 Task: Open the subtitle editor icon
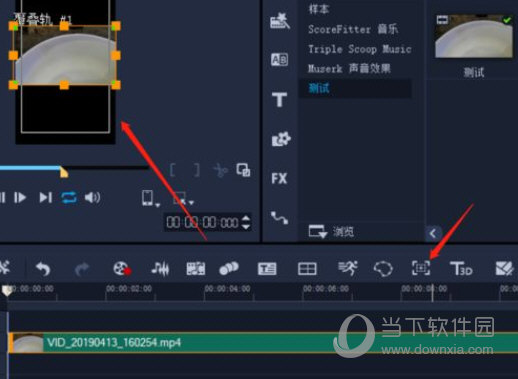coord(267,269)
